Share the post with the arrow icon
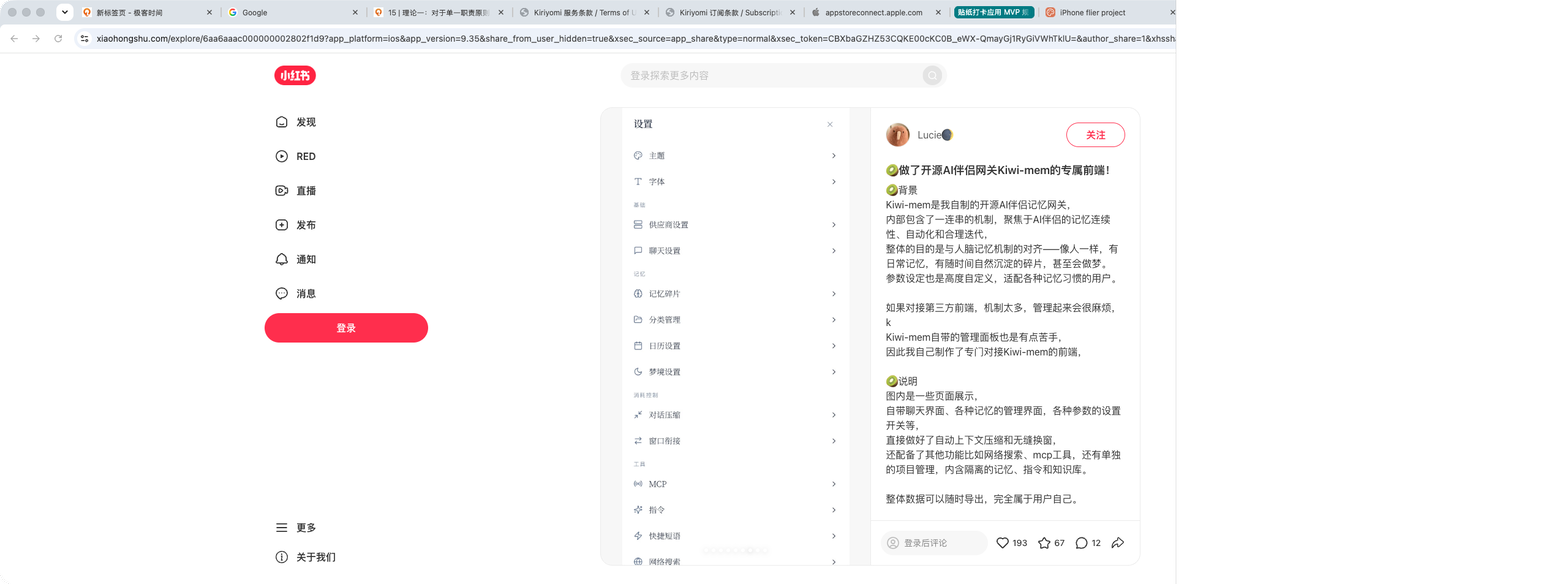The width and height of the screenshot is (1568, 584). tap(1118, 543)
